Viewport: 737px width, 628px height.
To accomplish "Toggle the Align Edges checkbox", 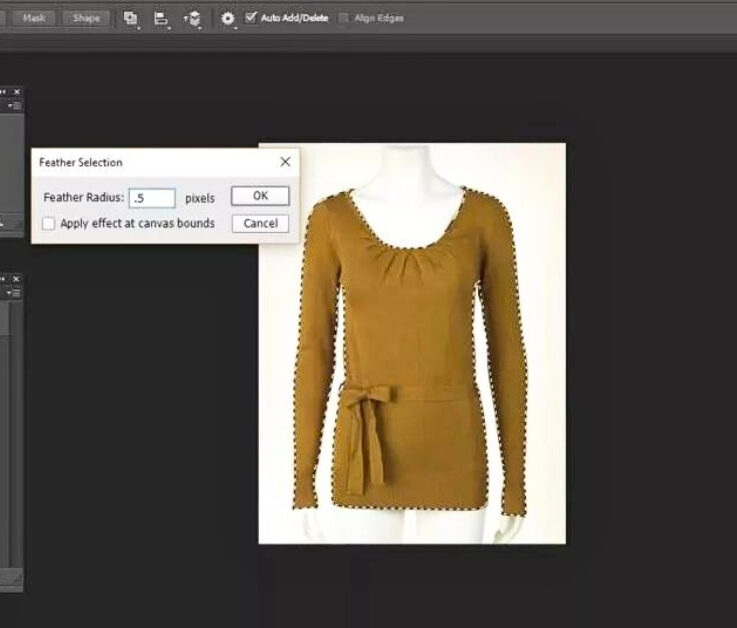I will pyautogui.click(x=344, y=18).
